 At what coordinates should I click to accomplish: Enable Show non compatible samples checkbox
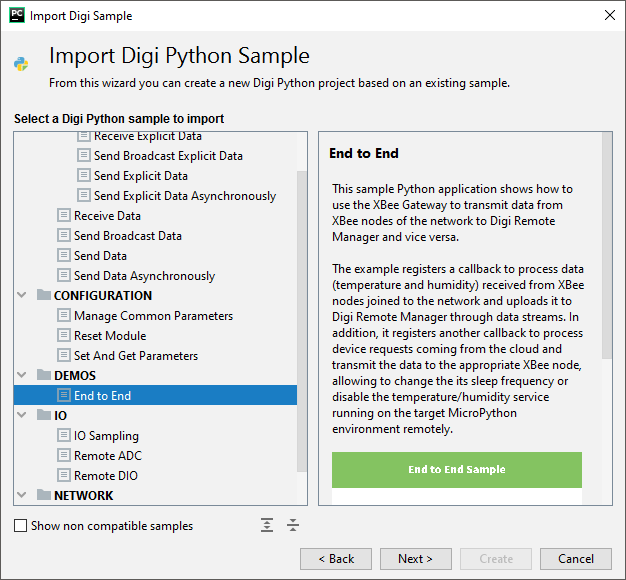point(21,526)
